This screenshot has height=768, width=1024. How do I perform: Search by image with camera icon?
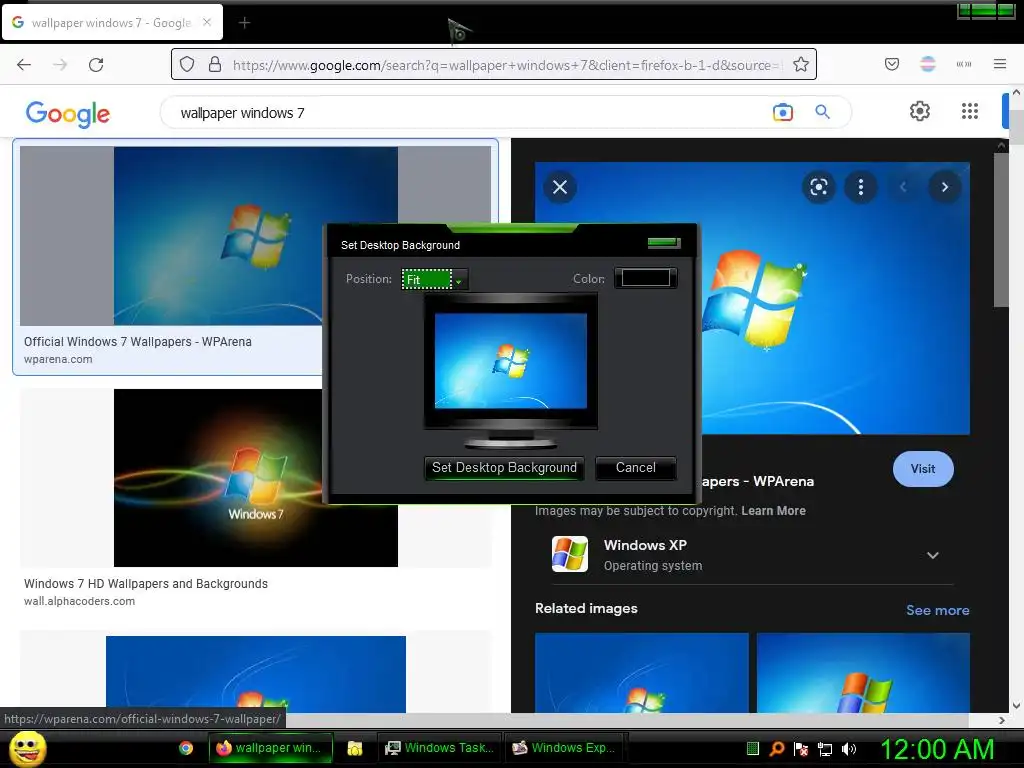point(782,112)
